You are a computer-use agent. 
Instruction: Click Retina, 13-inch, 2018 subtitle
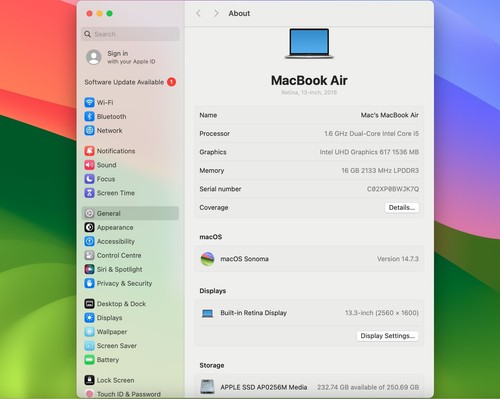coord(309,92)
